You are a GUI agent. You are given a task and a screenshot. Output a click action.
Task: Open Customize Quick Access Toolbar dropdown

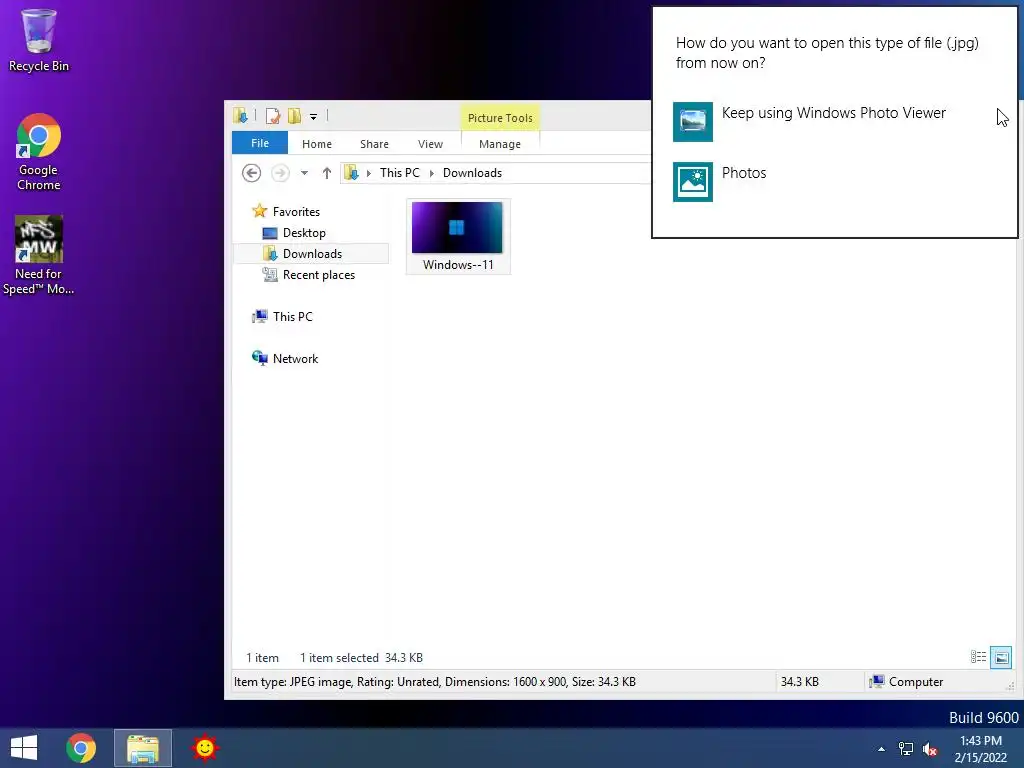(313, 117)
